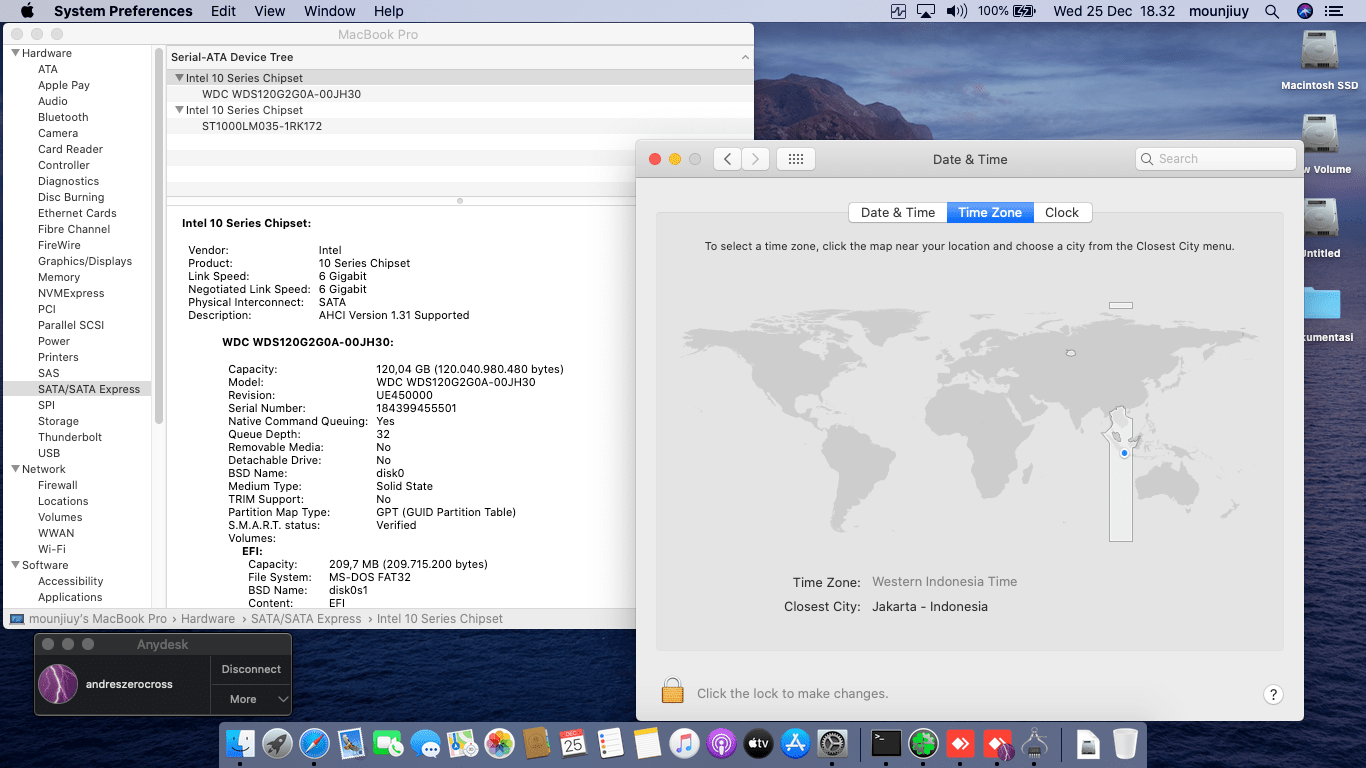Screen dimensions: 1366x768
Task: Open Notification Center list icon
Action: (x=1332, y=11)
